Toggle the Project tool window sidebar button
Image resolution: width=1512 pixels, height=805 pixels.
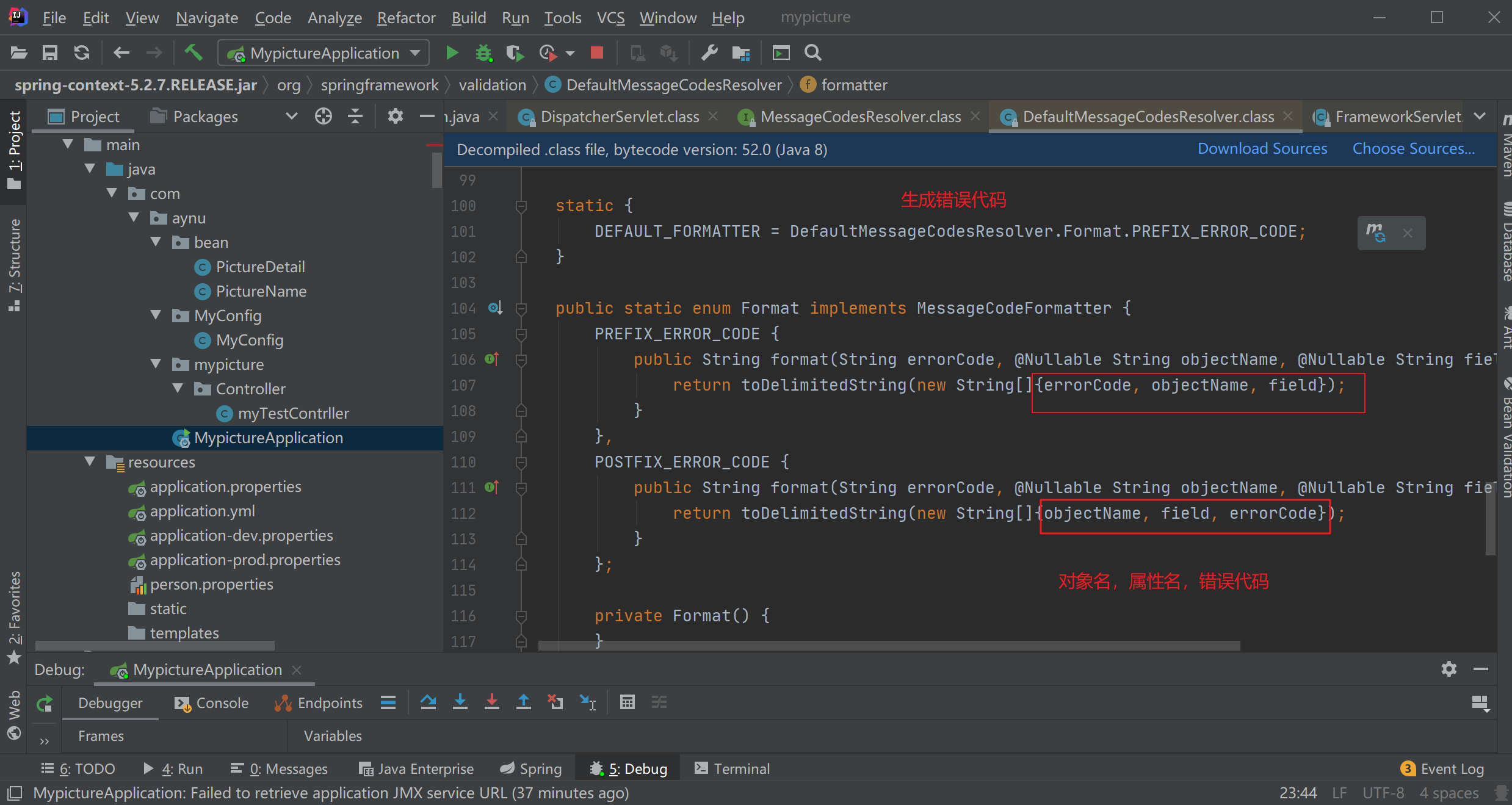15,150
